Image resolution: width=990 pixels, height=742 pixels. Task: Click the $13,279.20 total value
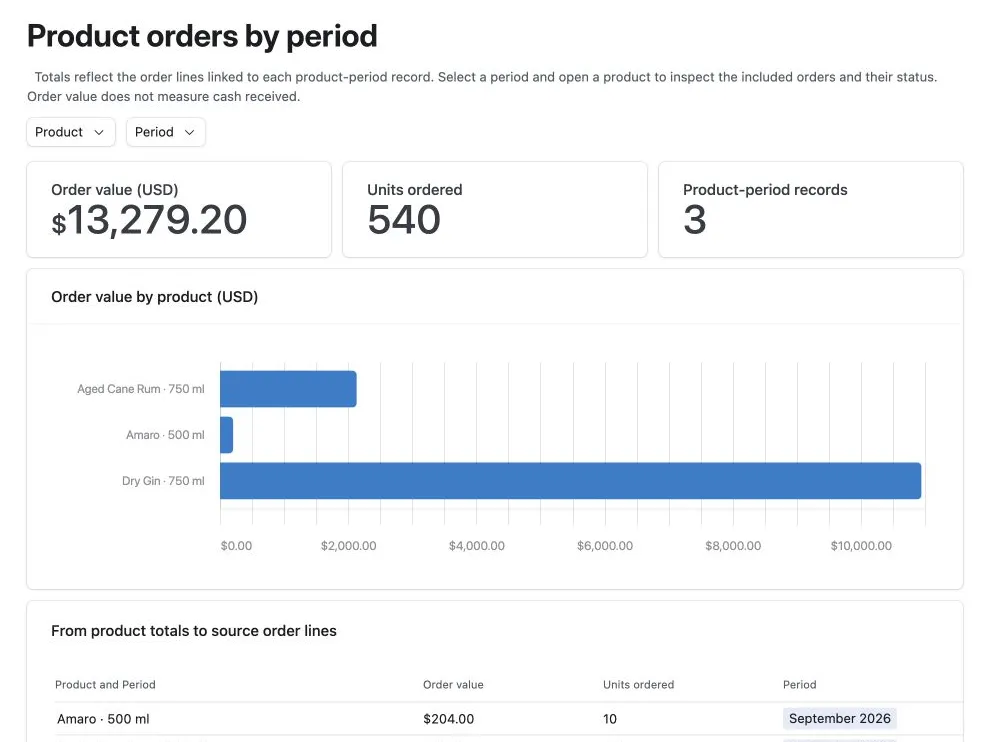149,220
